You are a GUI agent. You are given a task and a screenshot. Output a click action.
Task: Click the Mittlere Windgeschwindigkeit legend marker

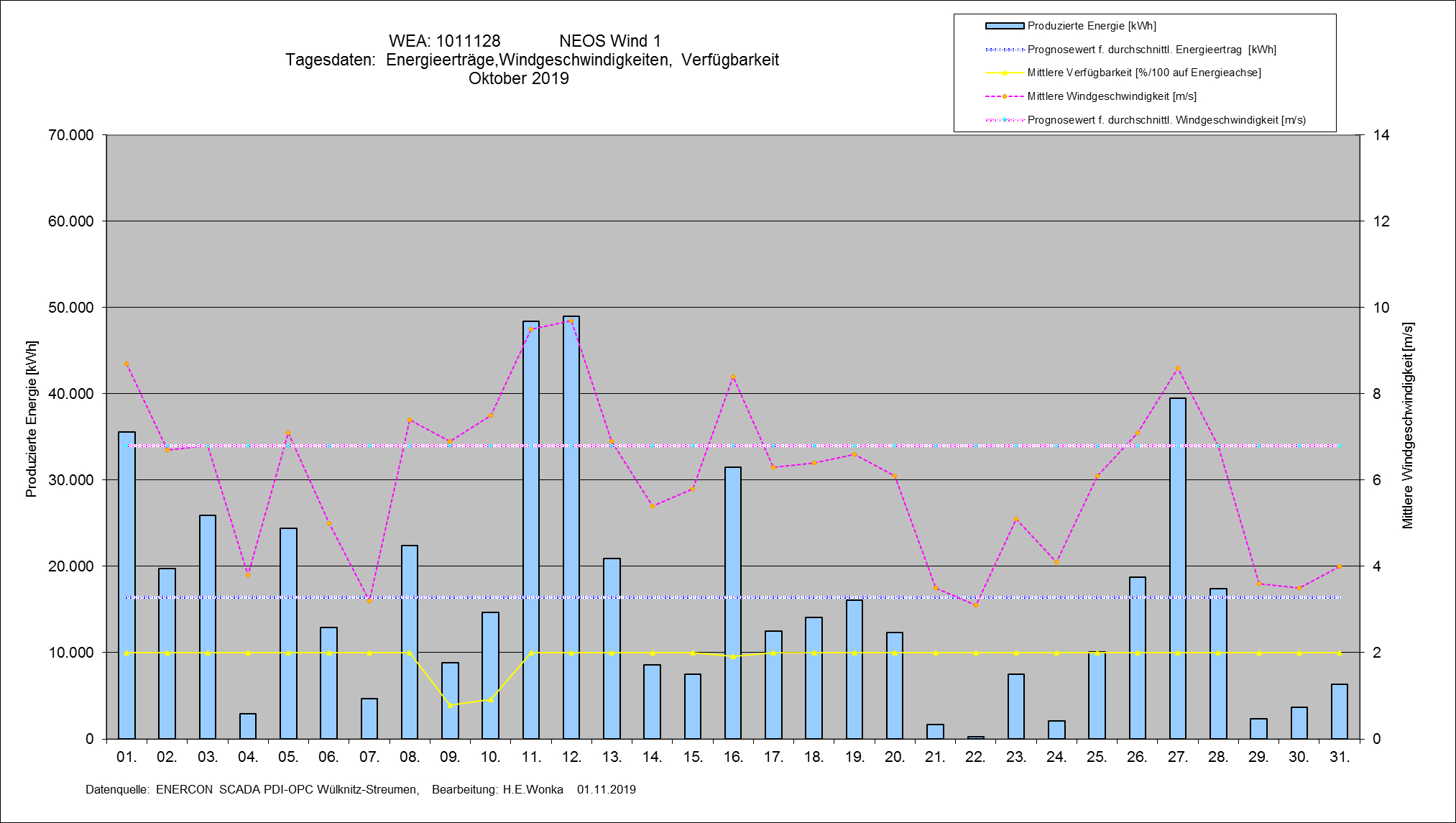click(1004, 96)
